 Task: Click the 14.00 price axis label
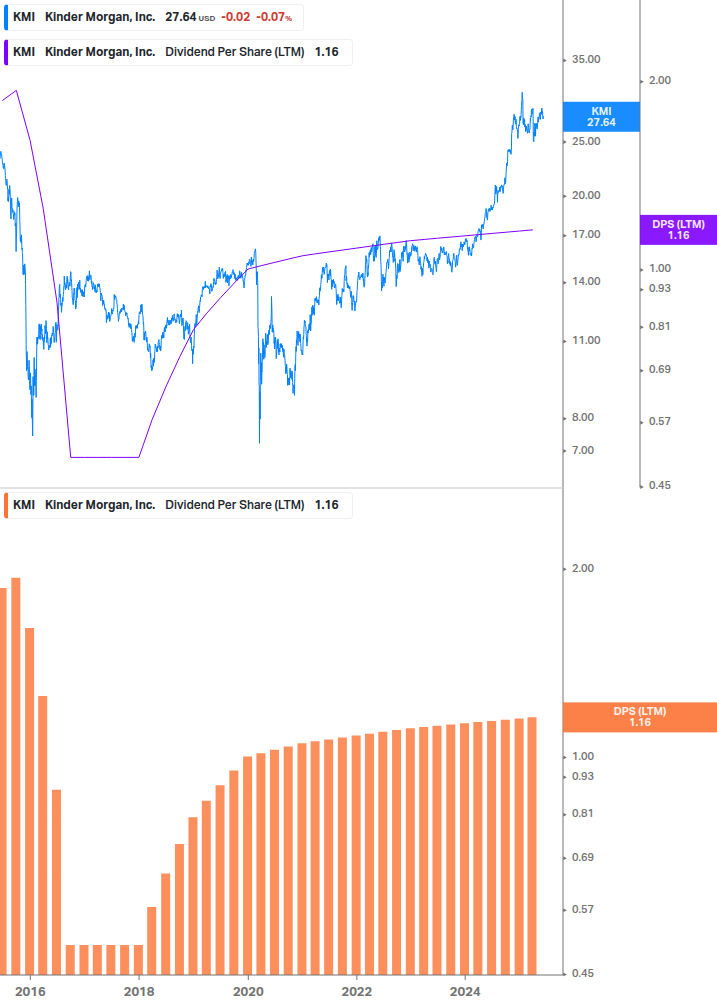pyautogui.click(x=586, y=281)
